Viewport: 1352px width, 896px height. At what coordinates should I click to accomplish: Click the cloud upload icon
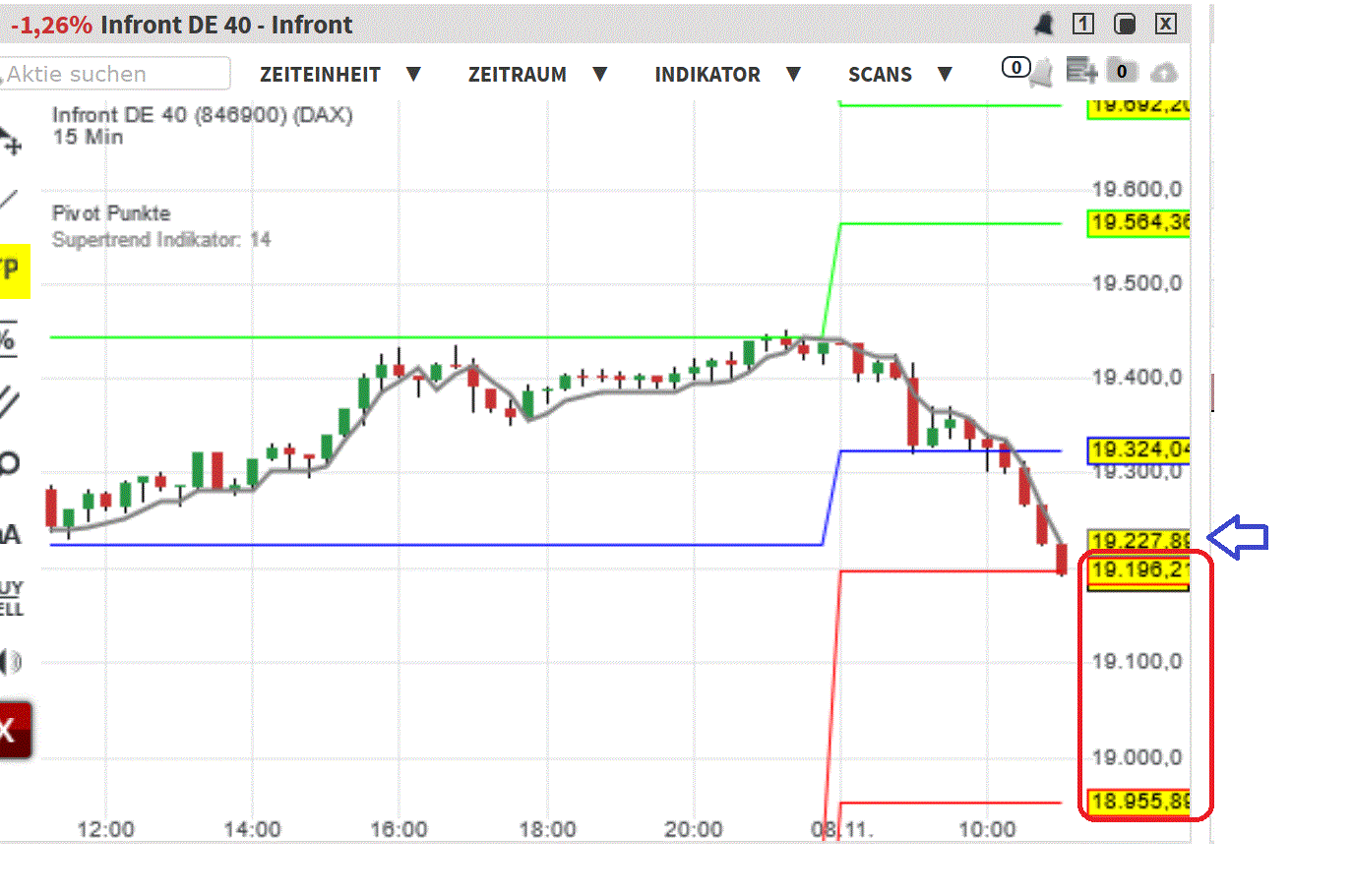pos(1163,73)
